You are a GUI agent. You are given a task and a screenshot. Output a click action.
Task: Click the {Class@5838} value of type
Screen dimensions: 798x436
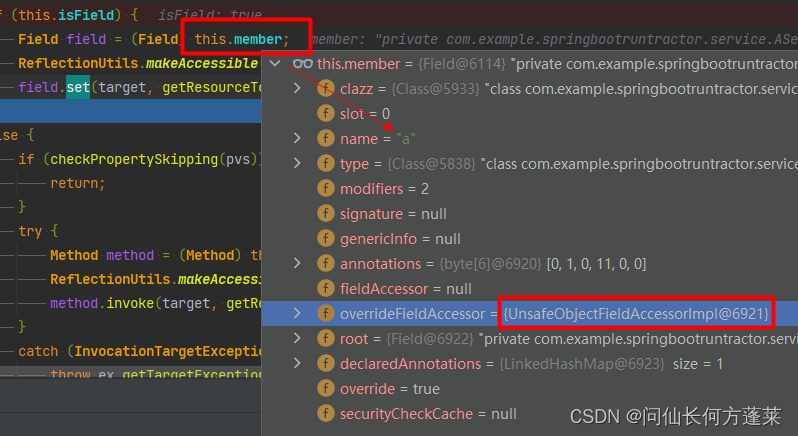pos(432,163)
